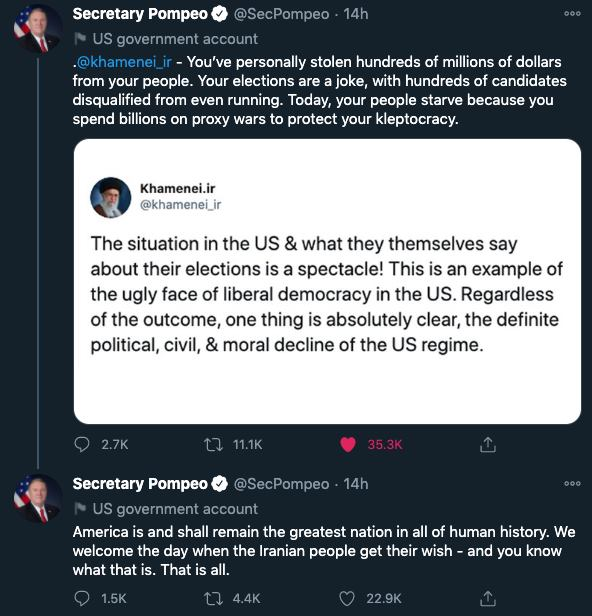Click the Secretary Pompeo name on first tweet

(140, 14)
